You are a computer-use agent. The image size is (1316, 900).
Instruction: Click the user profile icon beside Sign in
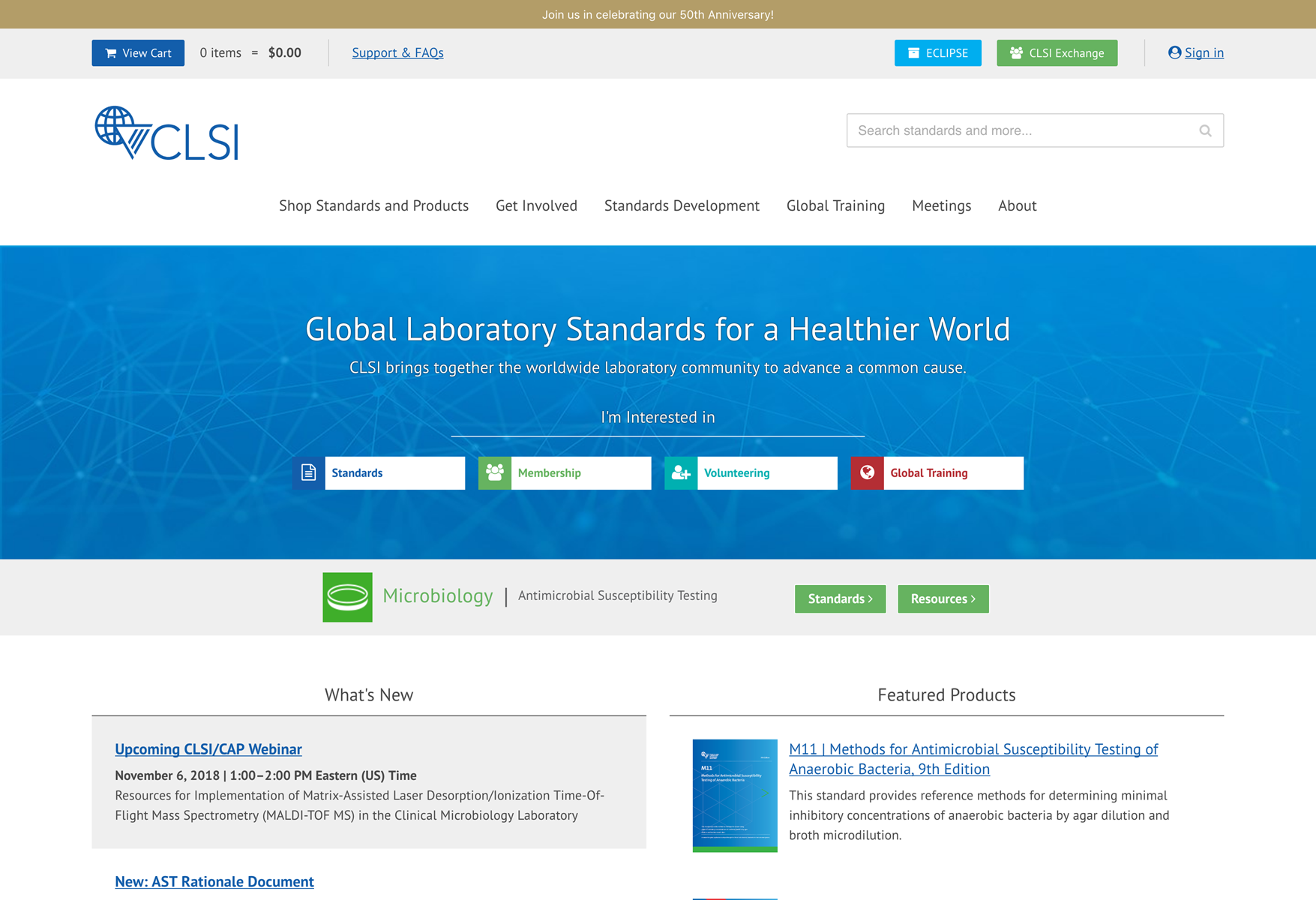tap(1174, 52)
